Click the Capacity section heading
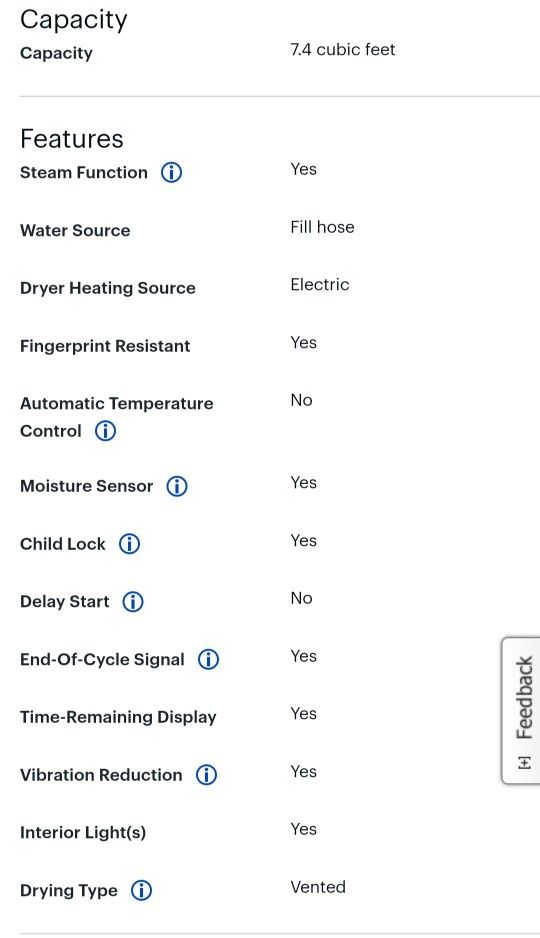Screen dimensions: 540x938 click(x=74, y=20)
